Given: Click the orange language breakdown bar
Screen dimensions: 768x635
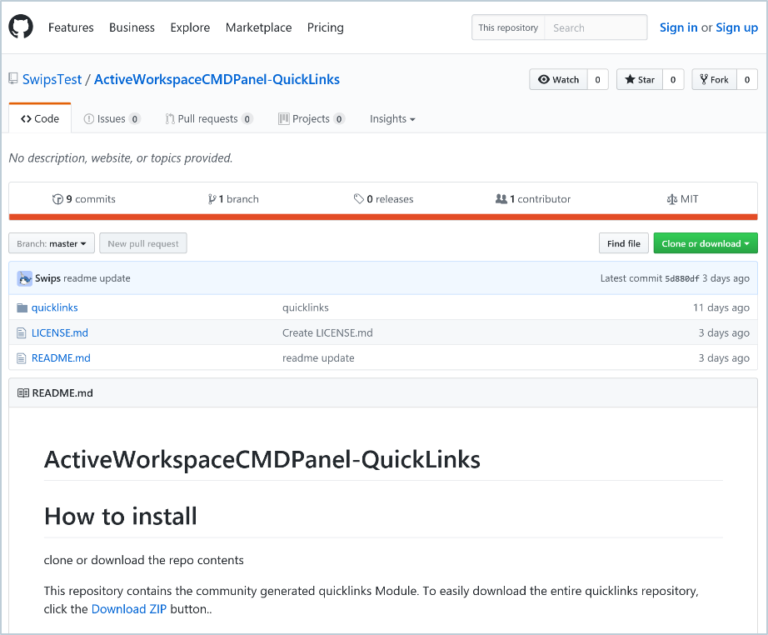Looking at the screenshot, I should click(383, 216).
